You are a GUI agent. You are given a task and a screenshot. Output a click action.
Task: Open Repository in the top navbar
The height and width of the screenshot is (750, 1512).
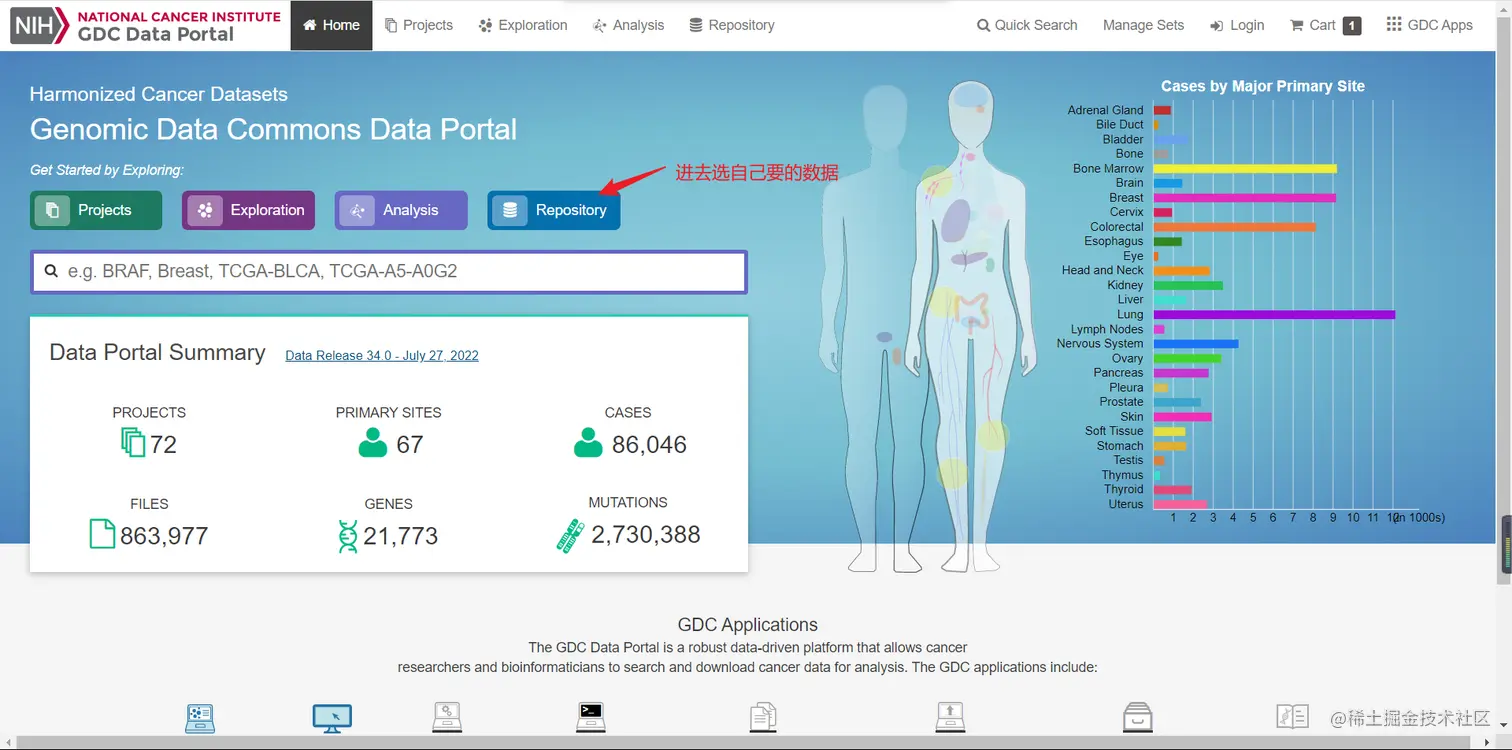click(x=732, y=25)
